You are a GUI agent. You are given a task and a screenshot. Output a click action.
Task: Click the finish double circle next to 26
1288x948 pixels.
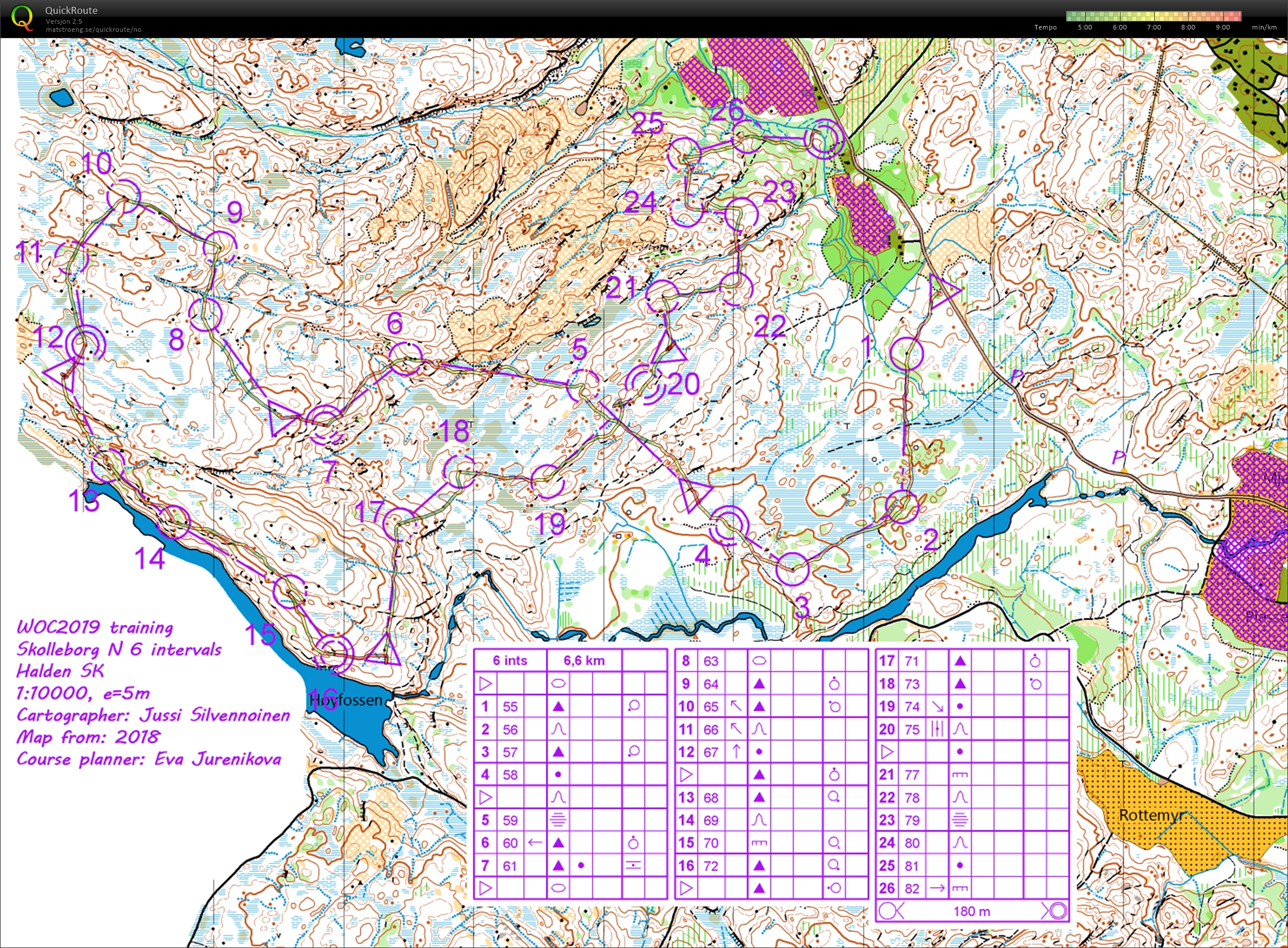pos(823,138)
